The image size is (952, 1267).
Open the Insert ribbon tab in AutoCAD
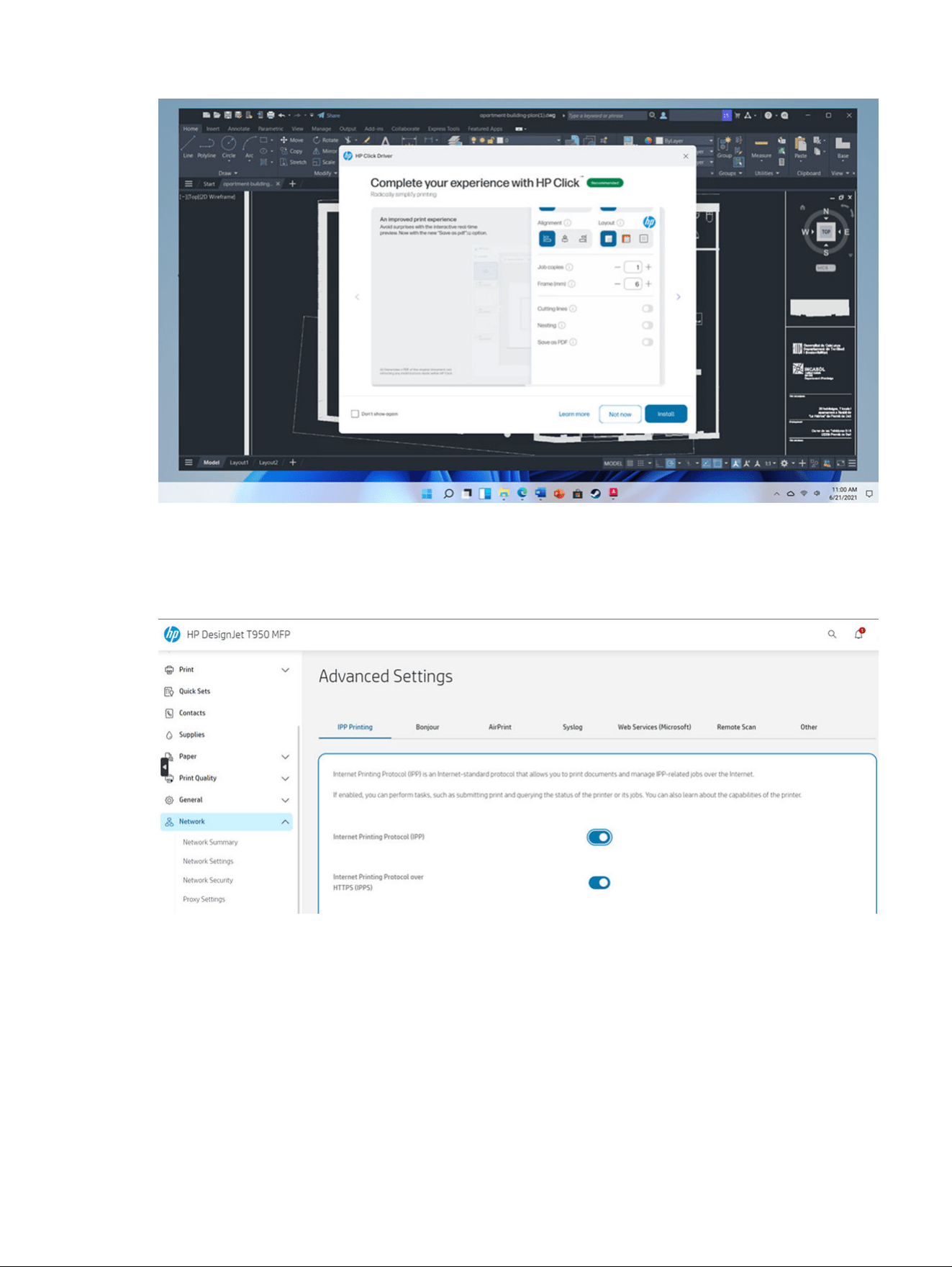213,129
